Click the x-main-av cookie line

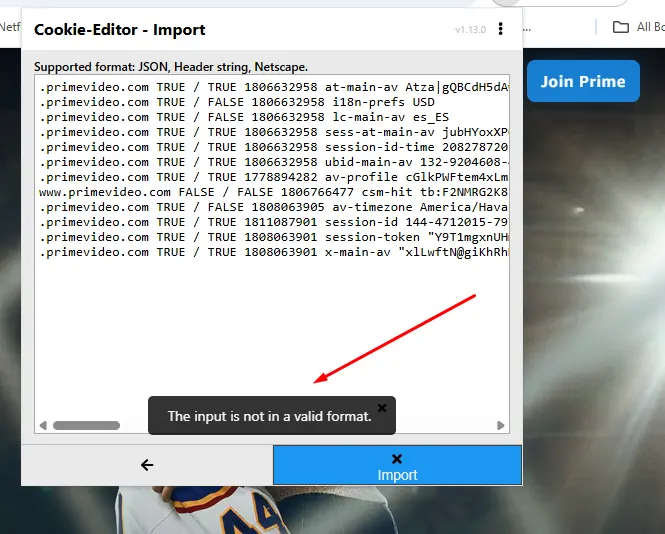tap(274, 252)
